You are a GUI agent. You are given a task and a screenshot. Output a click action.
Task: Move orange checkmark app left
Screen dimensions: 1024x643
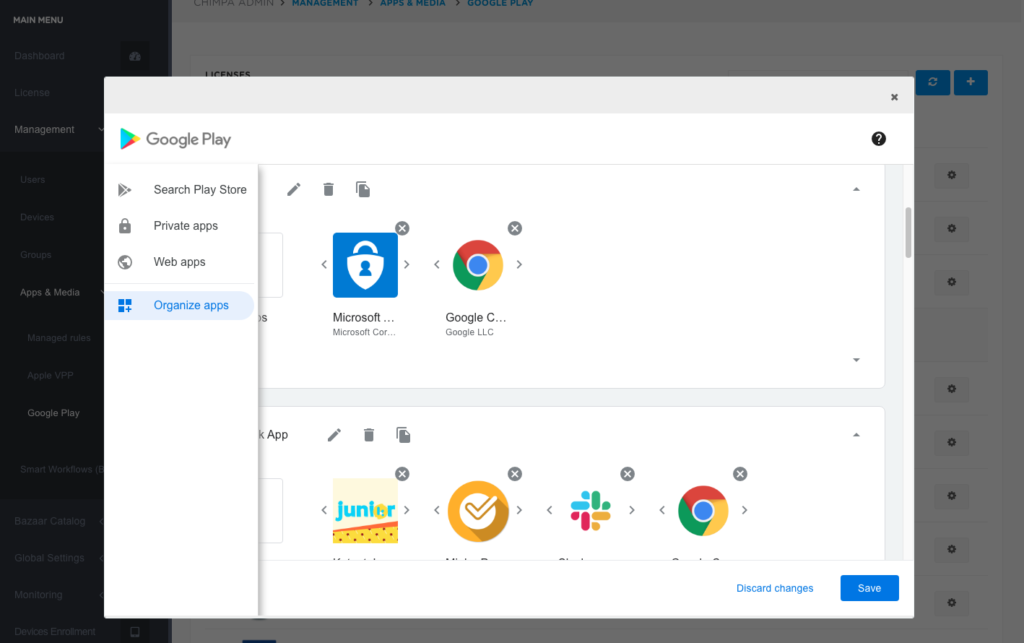(436, 510)
